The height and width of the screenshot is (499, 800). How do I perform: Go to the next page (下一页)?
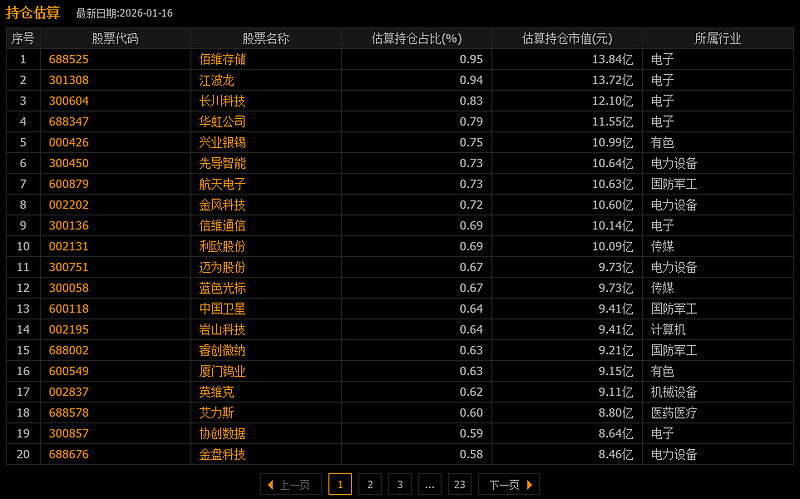(x=509, y=484)
